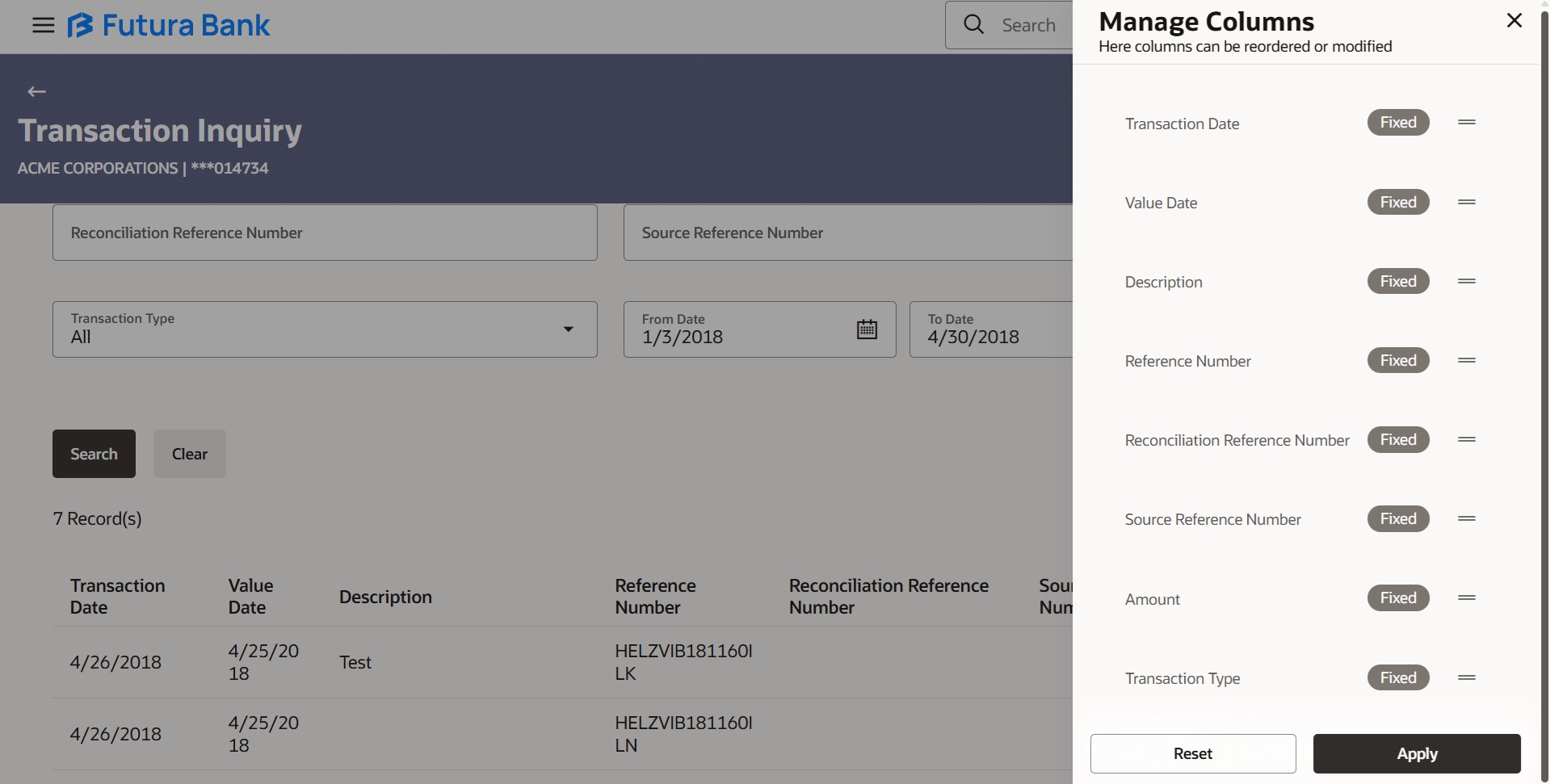
Task: Click the 'ACME CORPORATIONS | ***014734' account text
Action: pyautogui.click(x=143, y=168)
